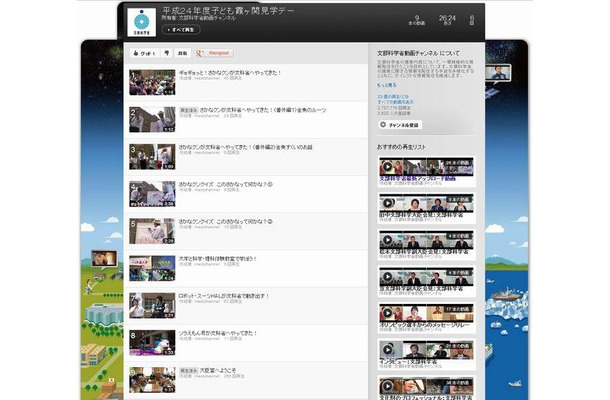Screen dimensions: 610x400
Task: Open title さかなクン（番外編1）金魚のルーツ
Action: coord(263,110)
